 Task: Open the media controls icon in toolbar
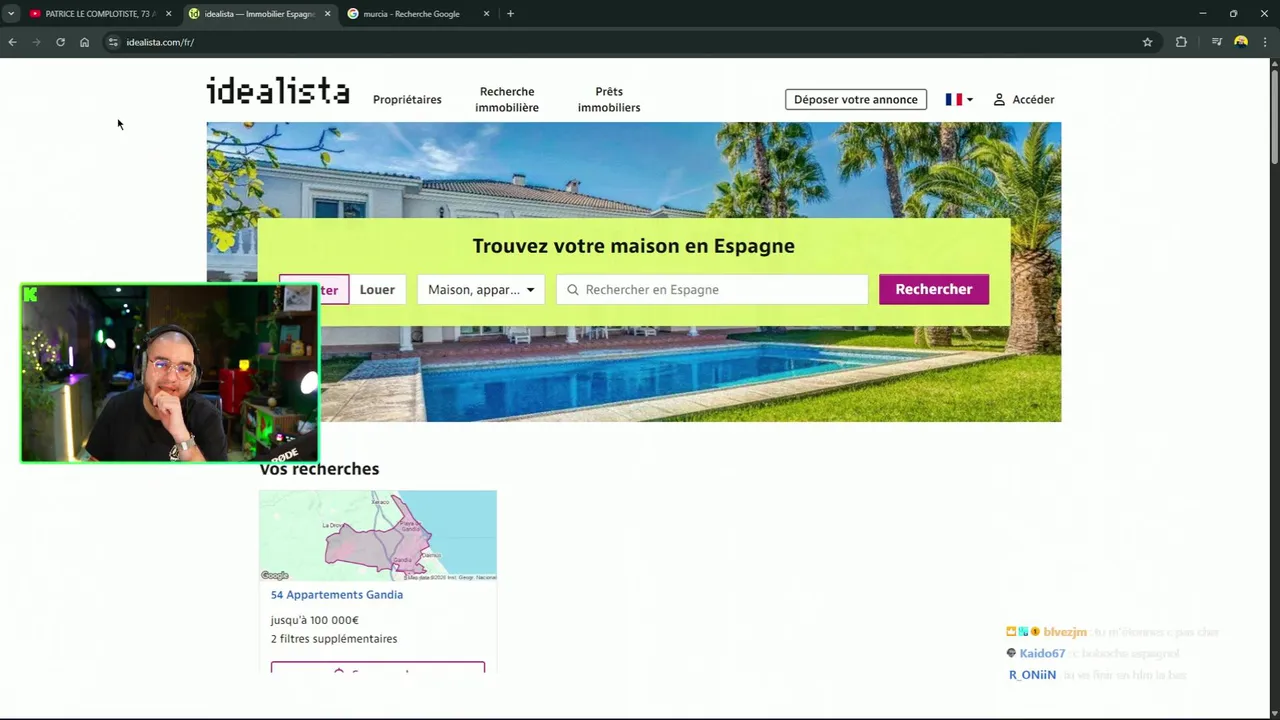coord(1216,42)
